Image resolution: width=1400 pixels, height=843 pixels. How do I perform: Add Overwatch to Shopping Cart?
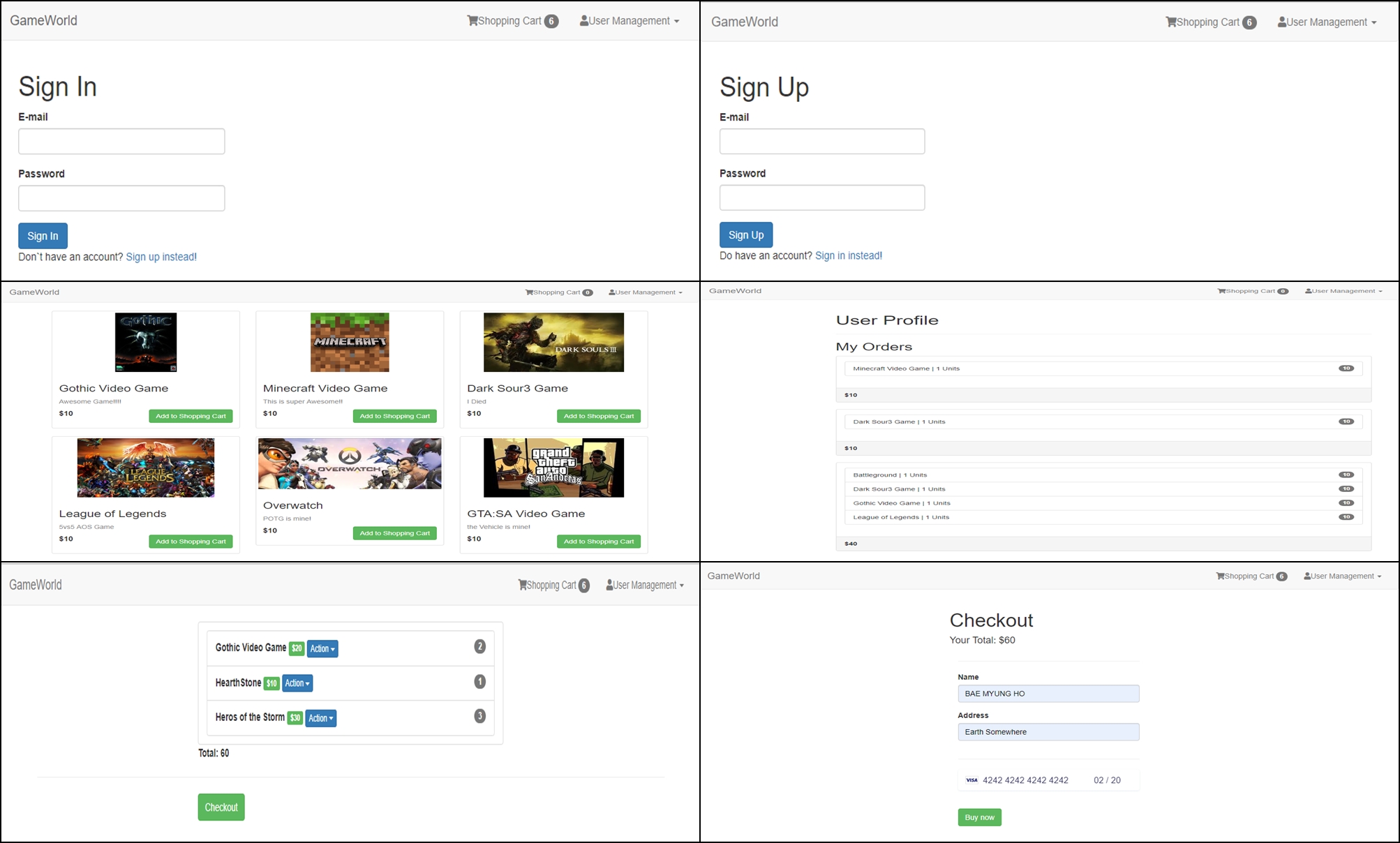coord(394,532)
